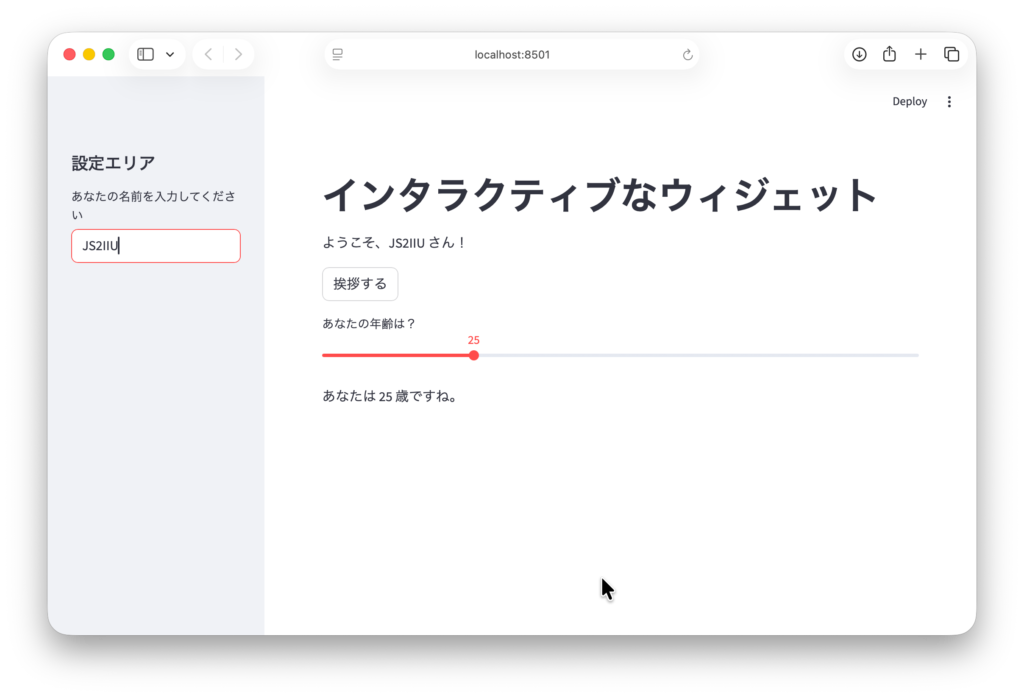This screenshot has height=698, width=1024.
Task: Go forward using the forward arrow
Action: [238, 54]
